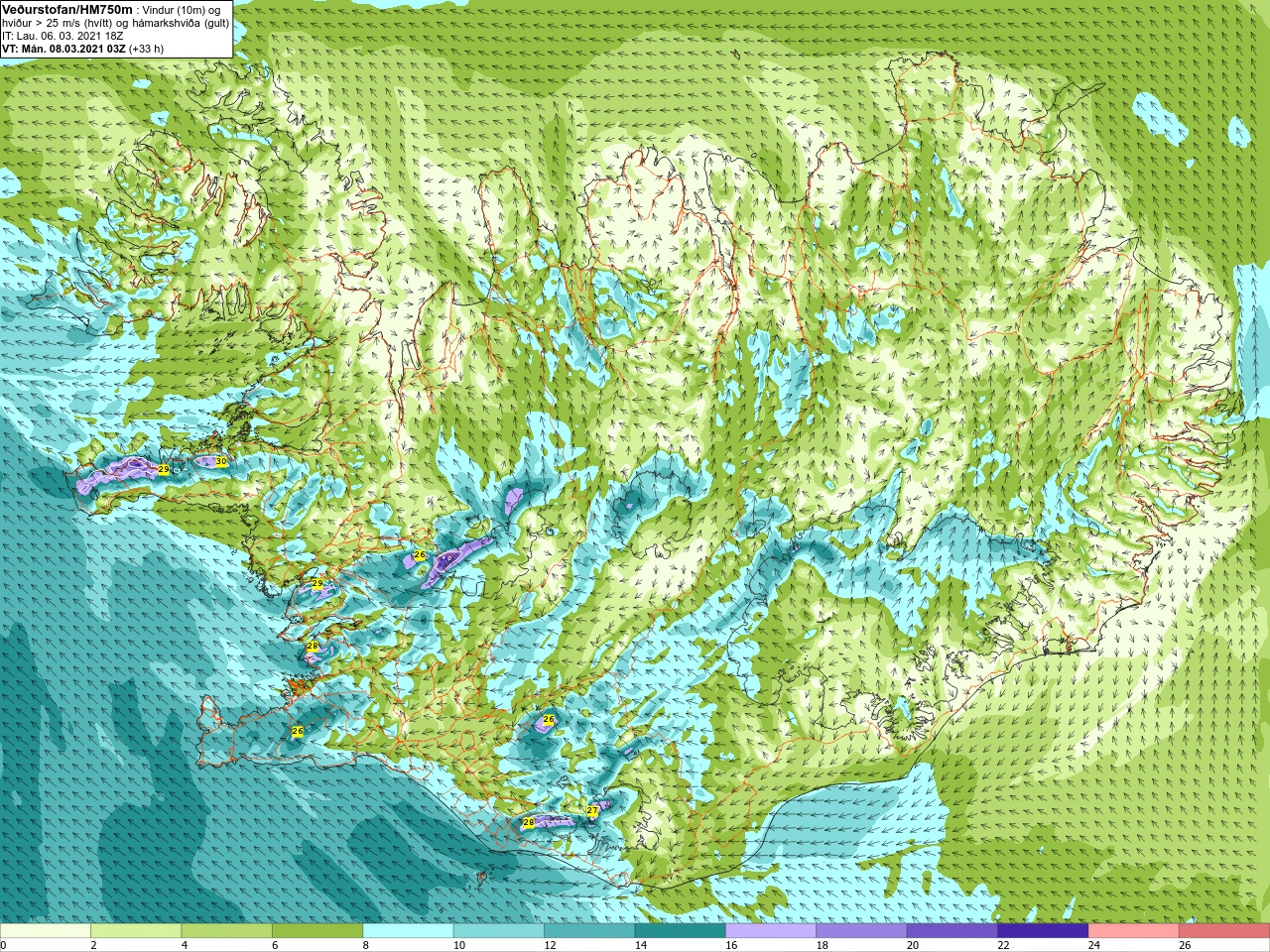This screenshot has height=952, width=1270.
Task: Pick the 24–26 m/s pink legend swatch
Action: pyautogui.click(x=1134, y=931)
